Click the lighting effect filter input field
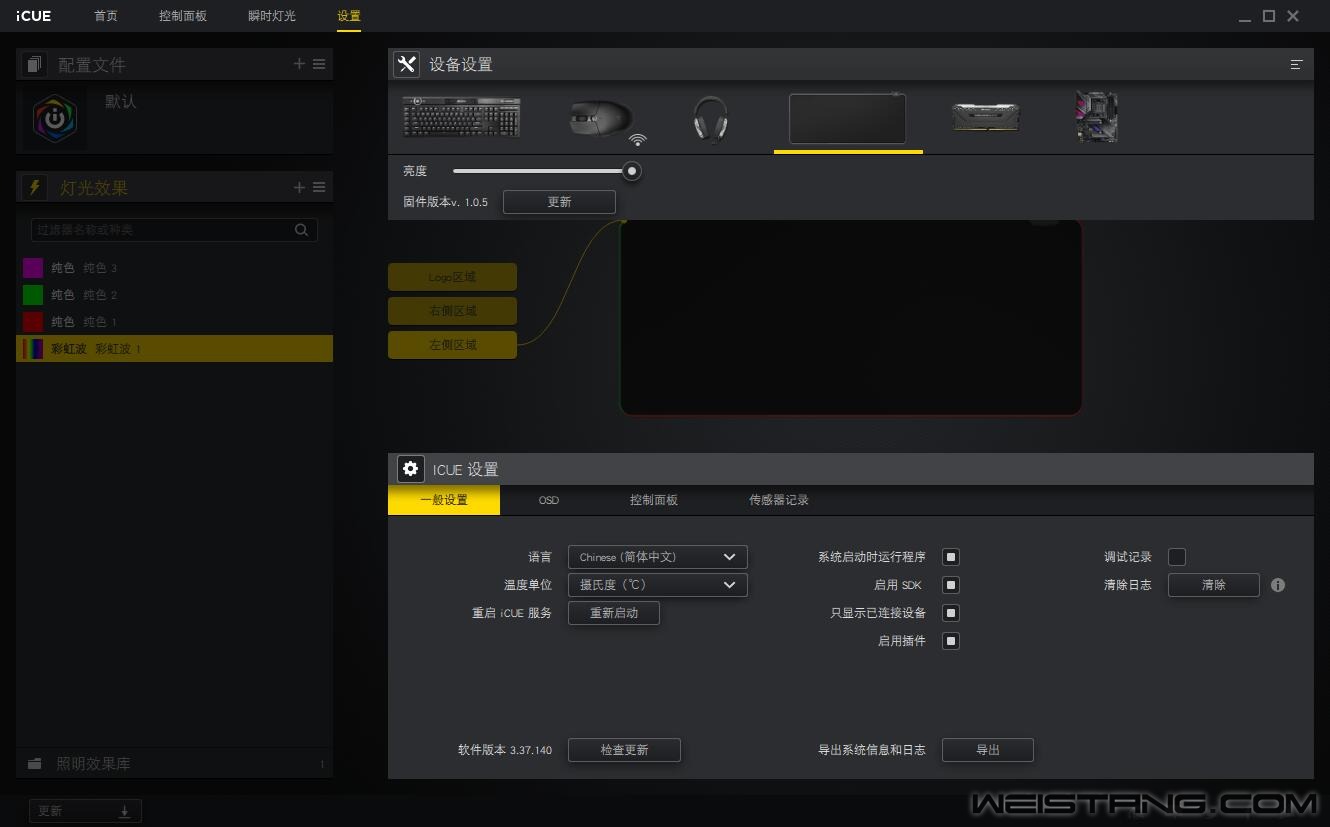Screen dimensions: 1330x827 (174, 230)
